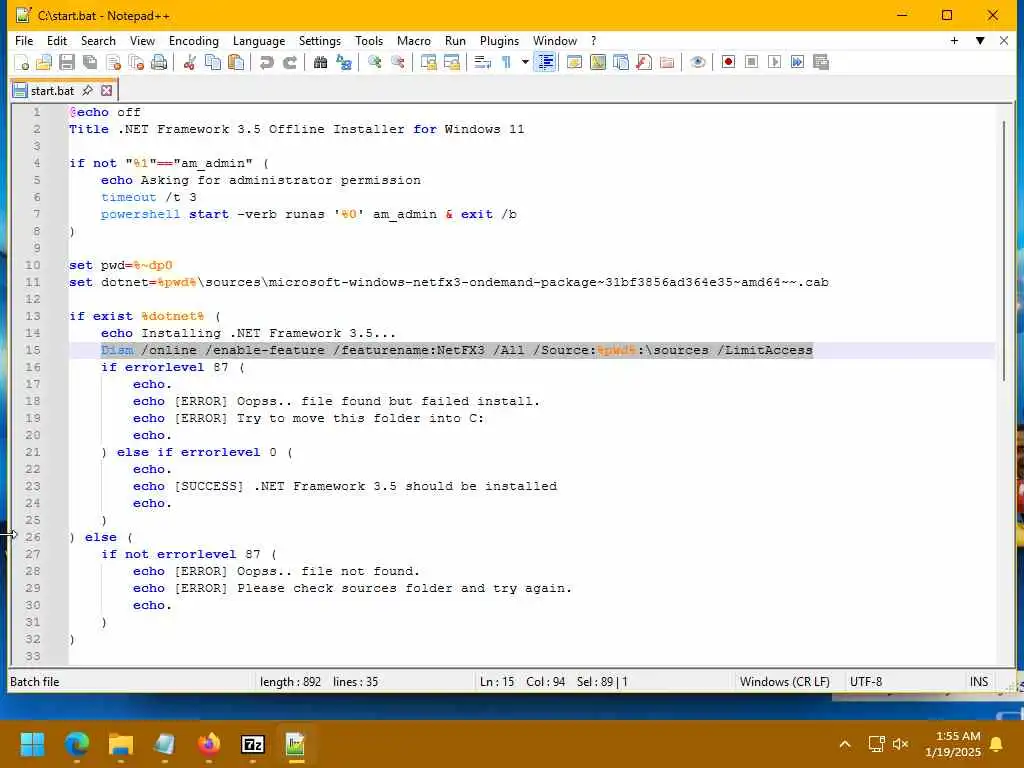1024x768 pixels.
Task: Click UTF-8 encoding in status bar
Action: (865, 682)
